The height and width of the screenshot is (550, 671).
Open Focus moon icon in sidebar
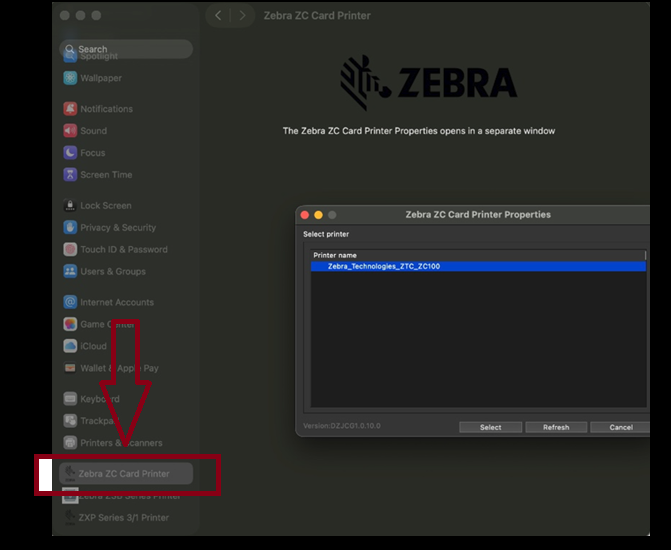(x=70, y=152)
